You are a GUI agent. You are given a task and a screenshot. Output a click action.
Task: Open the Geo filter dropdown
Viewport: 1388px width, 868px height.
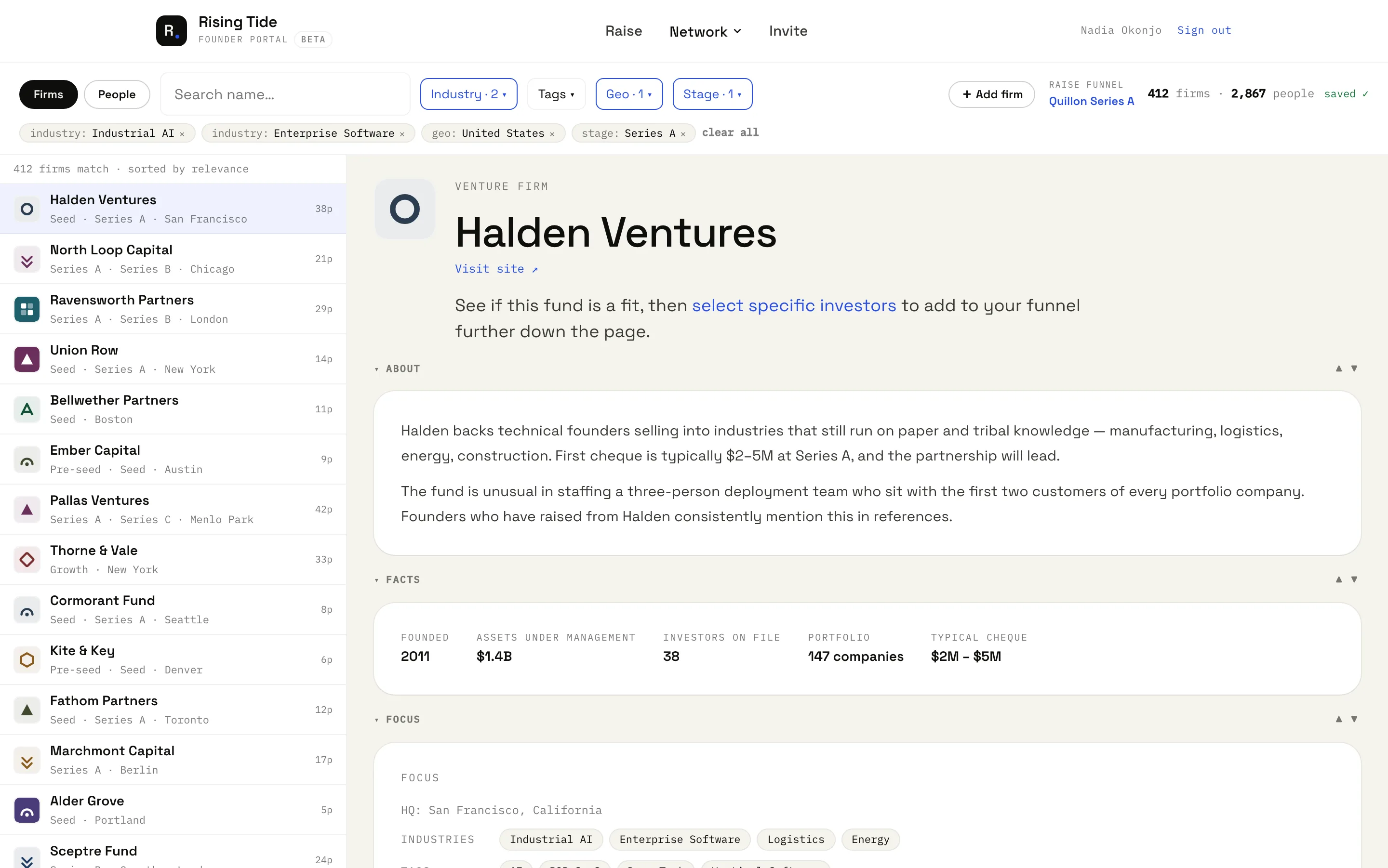[629, 93]
